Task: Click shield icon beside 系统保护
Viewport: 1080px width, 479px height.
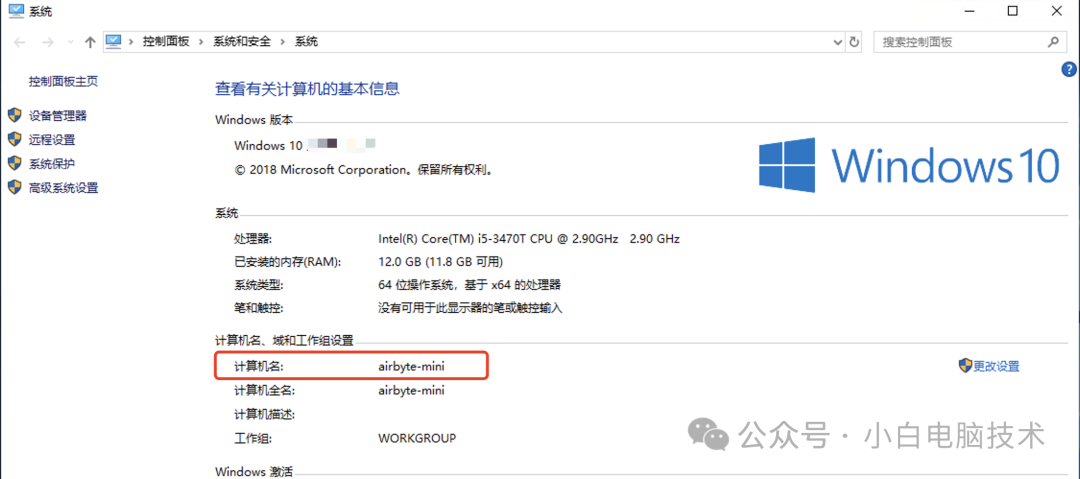Action: pyautogui.click(x=14, y=163)
